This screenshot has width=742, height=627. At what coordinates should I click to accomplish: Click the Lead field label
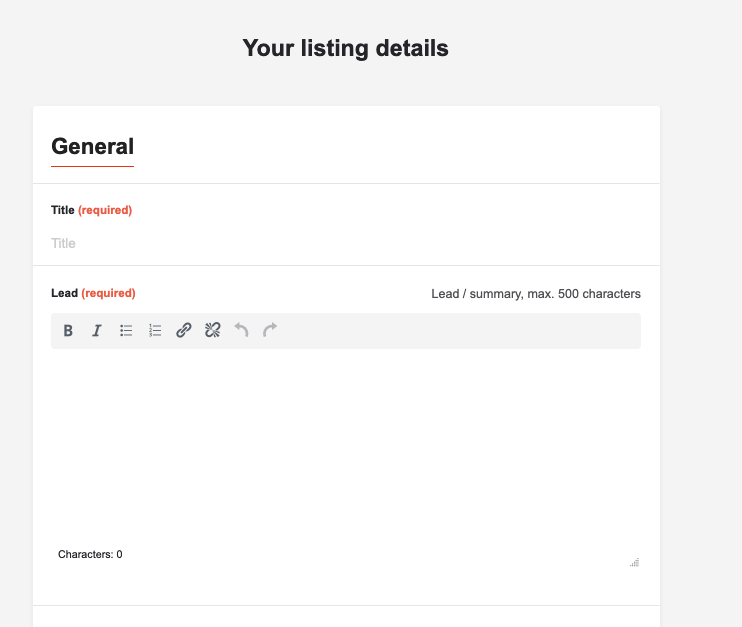pyautogui.click(x=64, y=293)
